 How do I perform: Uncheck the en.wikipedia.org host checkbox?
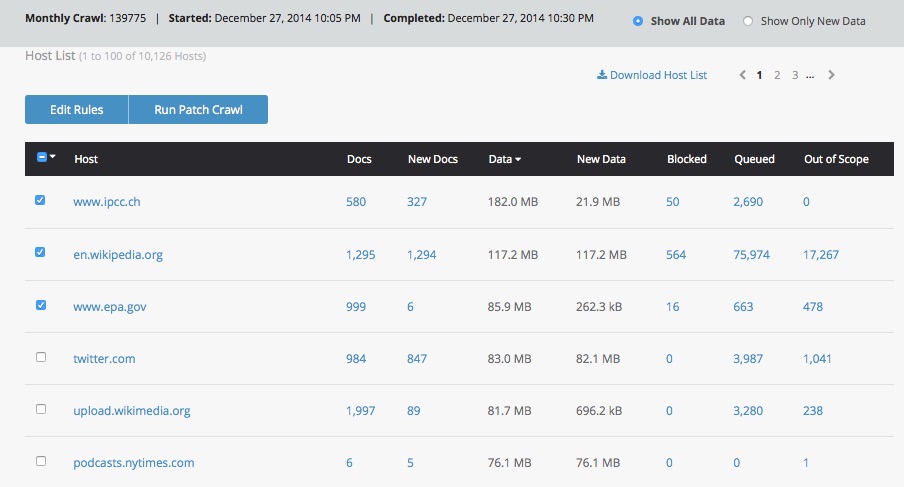point(40,253)
